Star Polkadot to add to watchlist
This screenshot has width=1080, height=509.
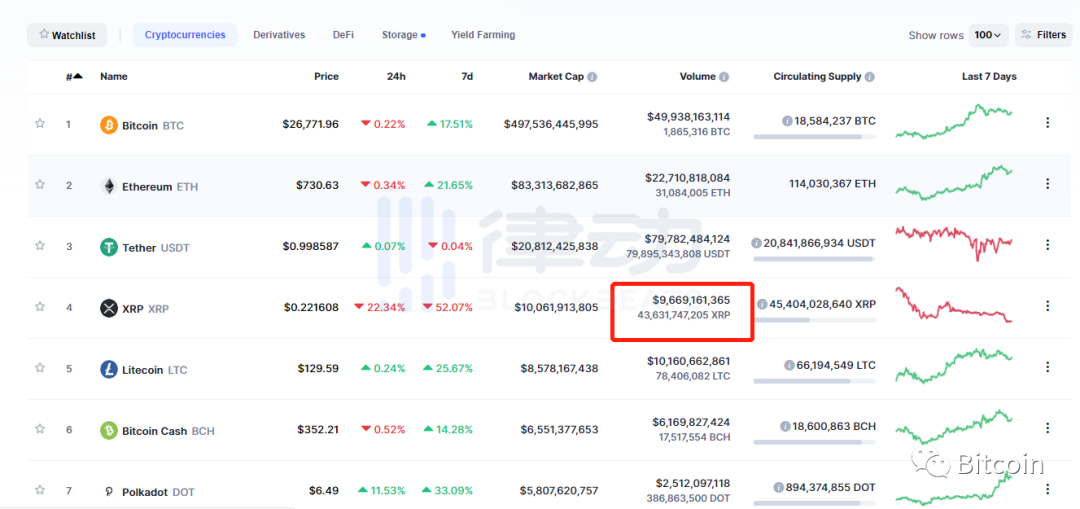pos(40,490)
